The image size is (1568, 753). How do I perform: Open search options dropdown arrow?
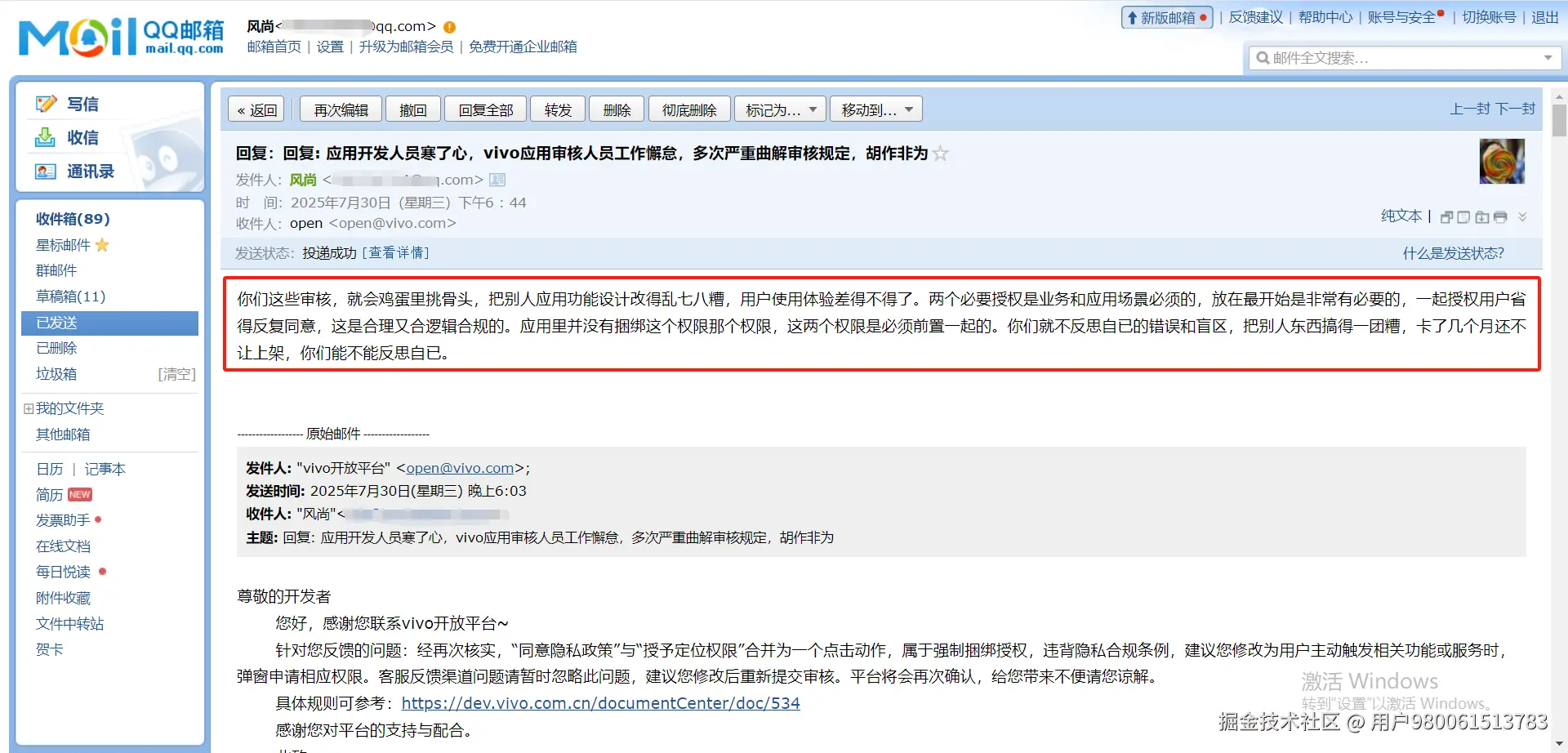[1548, 58]
